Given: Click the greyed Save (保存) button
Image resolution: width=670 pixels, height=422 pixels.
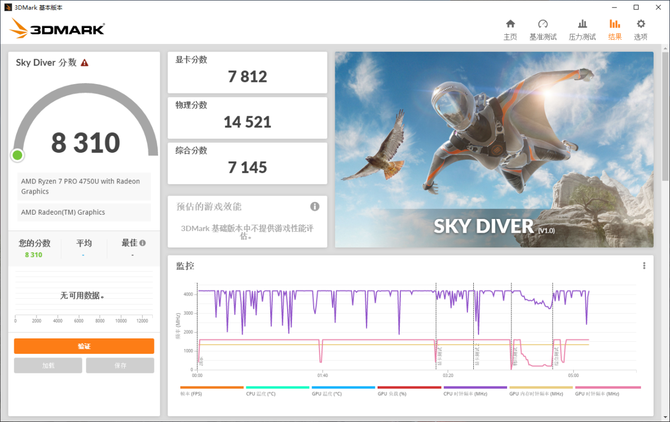Looking at the screenshot, I should click(120, 366).
